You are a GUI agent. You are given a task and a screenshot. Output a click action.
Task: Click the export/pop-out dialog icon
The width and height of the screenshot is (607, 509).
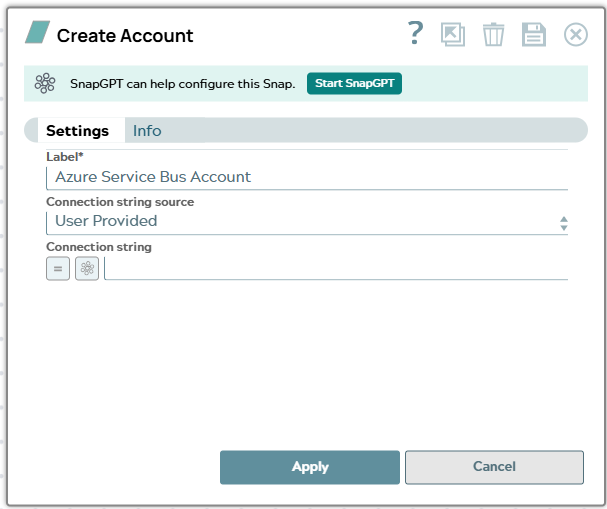click(453, 34)
